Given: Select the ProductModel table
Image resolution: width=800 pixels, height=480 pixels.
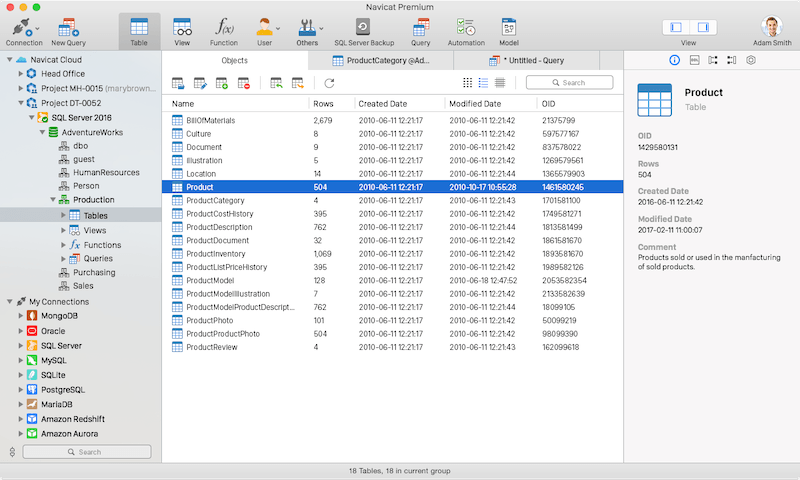Looking at the screenshot, I should tap(392, 280).
